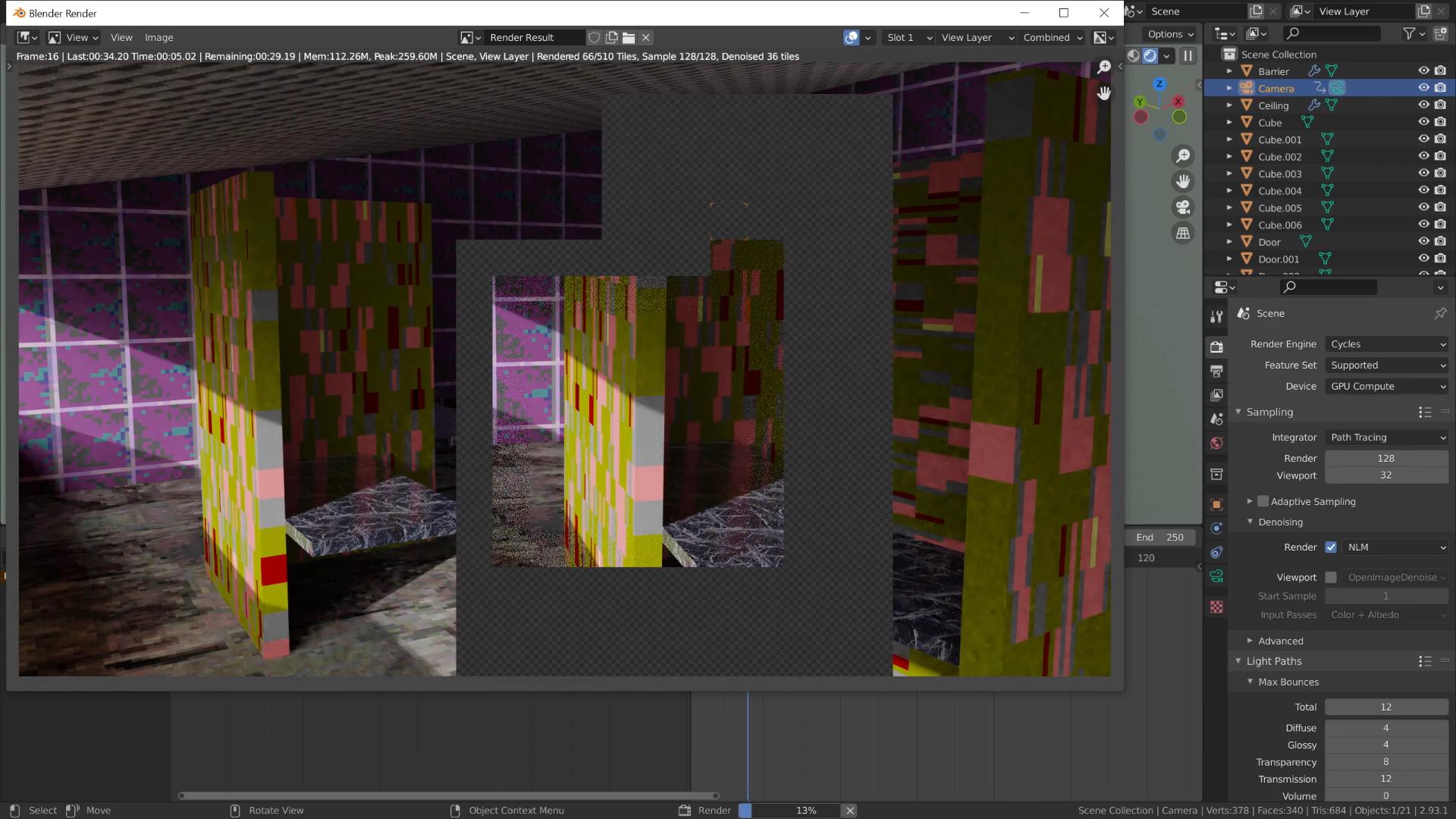Select Cube.003 in the outliner

pos(1279,174)
